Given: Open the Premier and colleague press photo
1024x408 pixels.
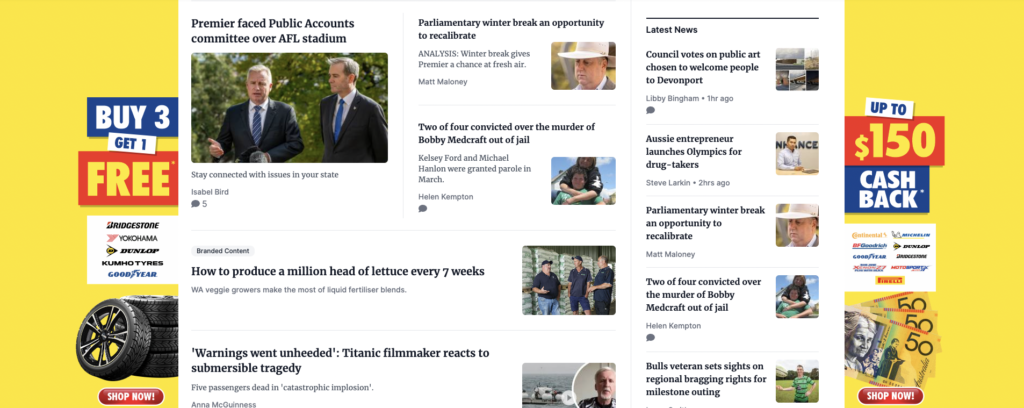Looking at the screenshot, I should pos(289,108).
